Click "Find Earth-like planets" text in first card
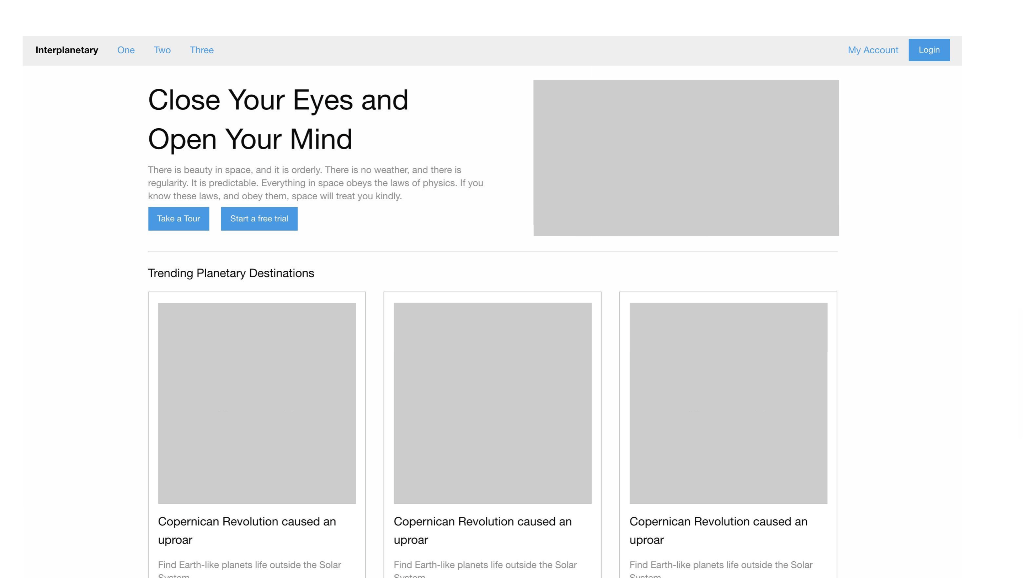This screenshot has height=578, width=1024. [250, 568]
